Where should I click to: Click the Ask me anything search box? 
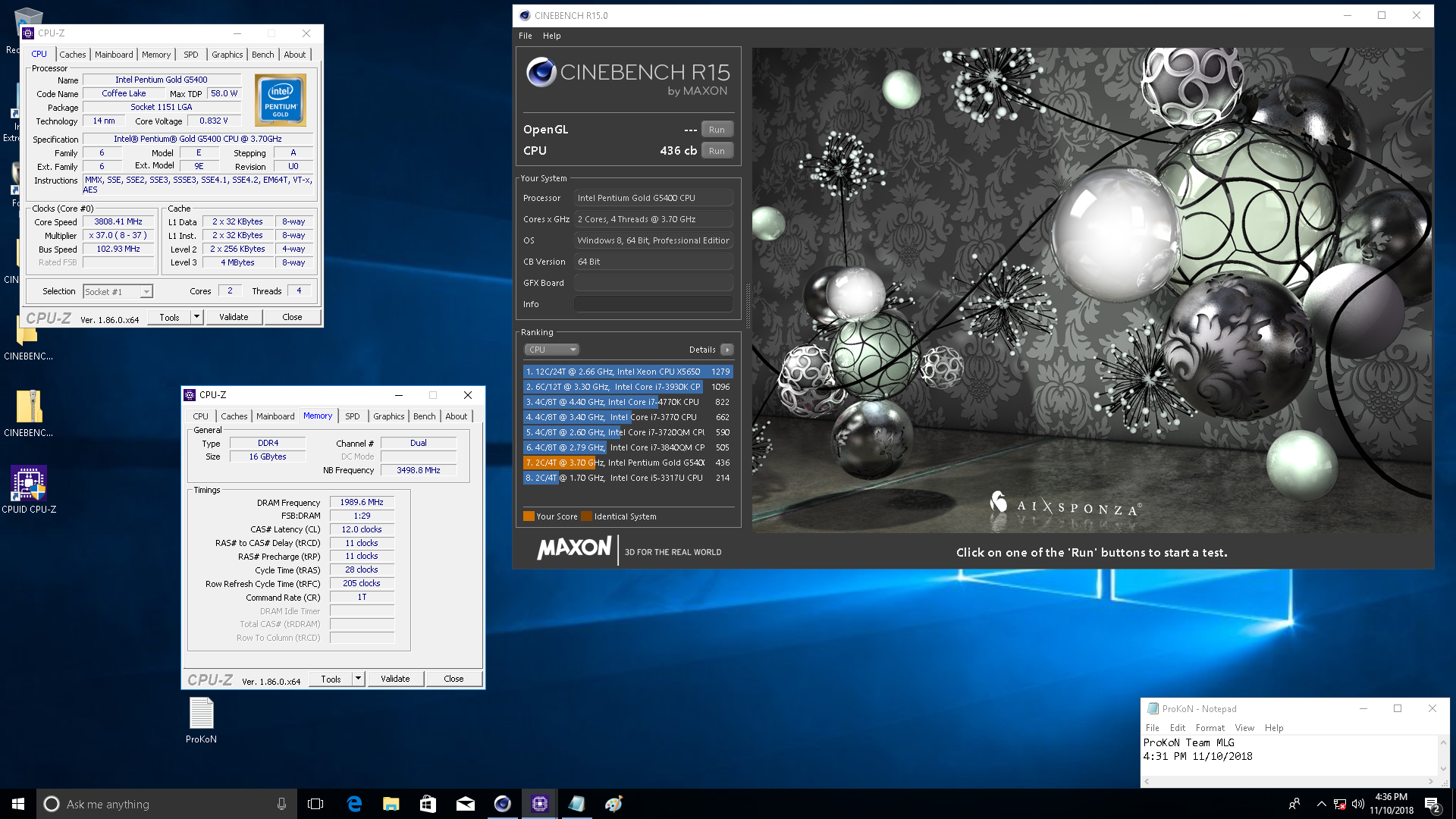[x=167, y=804]
